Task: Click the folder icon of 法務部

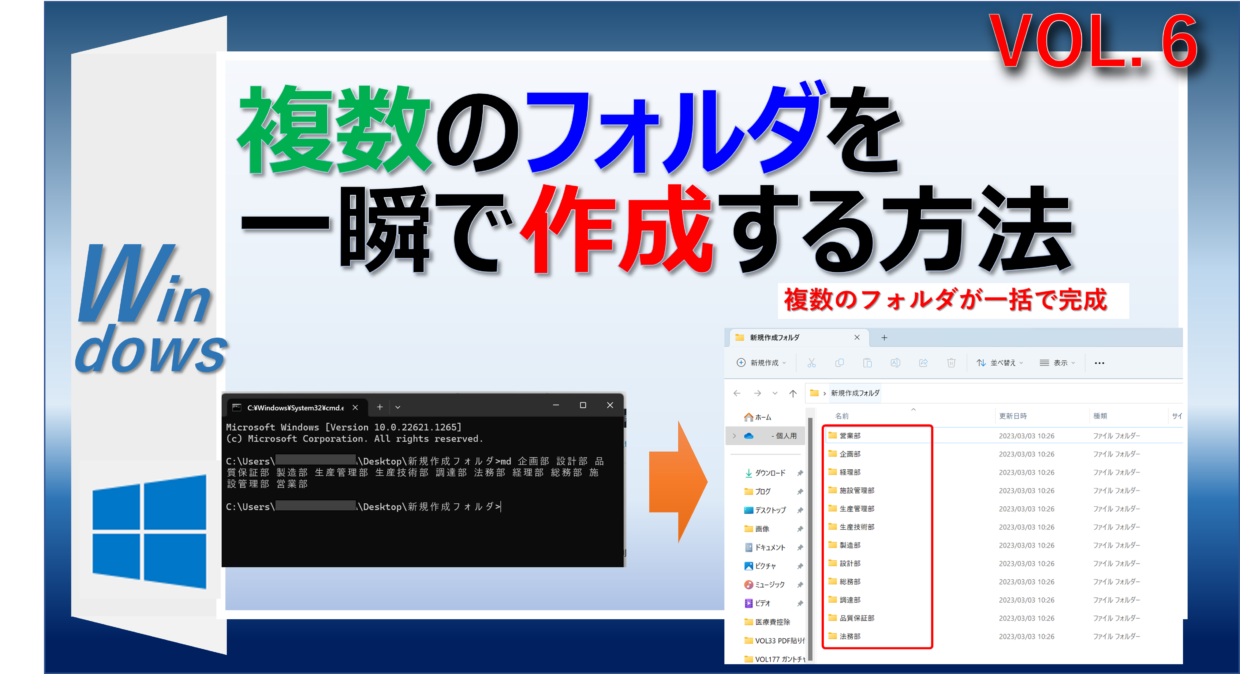Action: tap(832, 636)
